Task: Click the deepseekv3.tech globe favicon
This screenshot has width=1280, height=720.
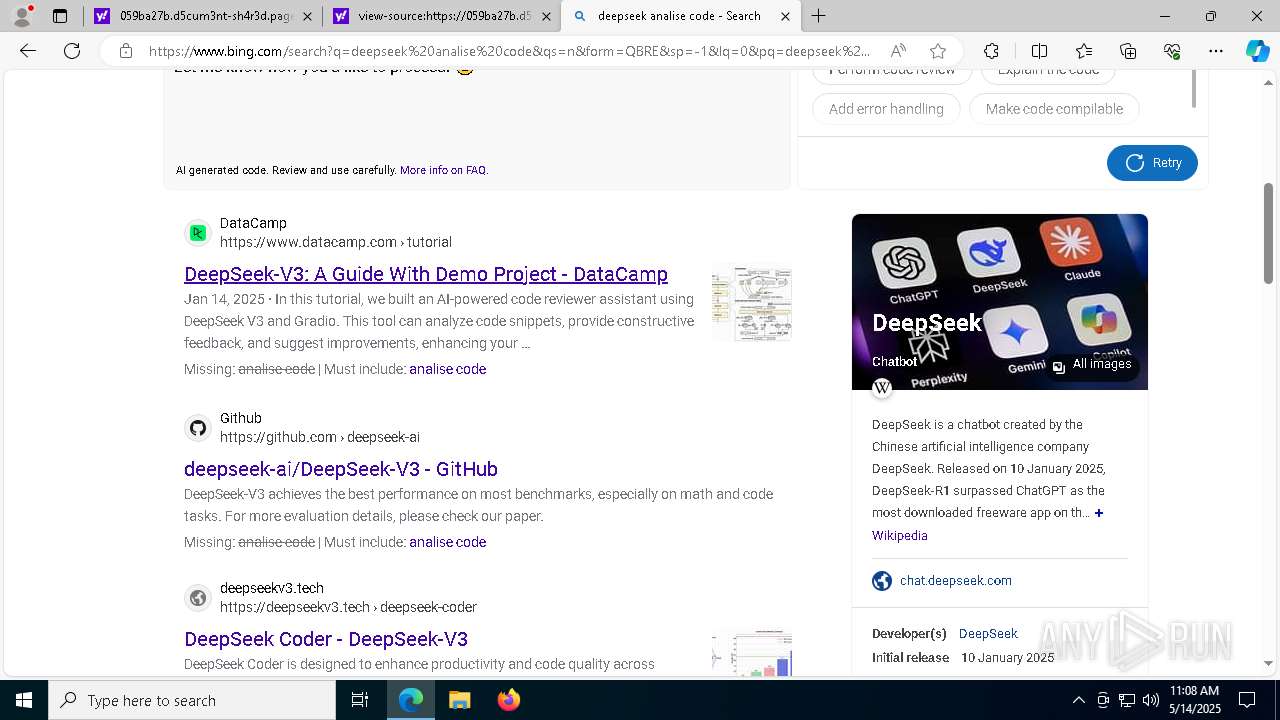Action: tap(198, 598)
